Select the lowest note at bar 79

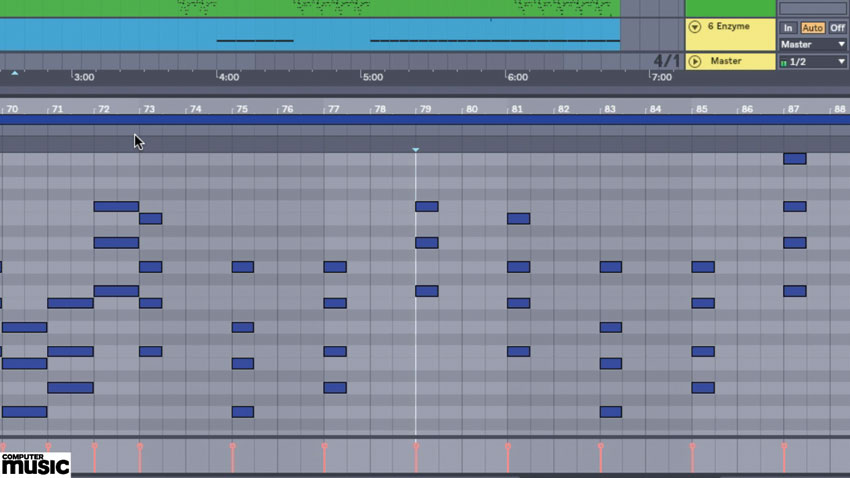pos(427,291)
